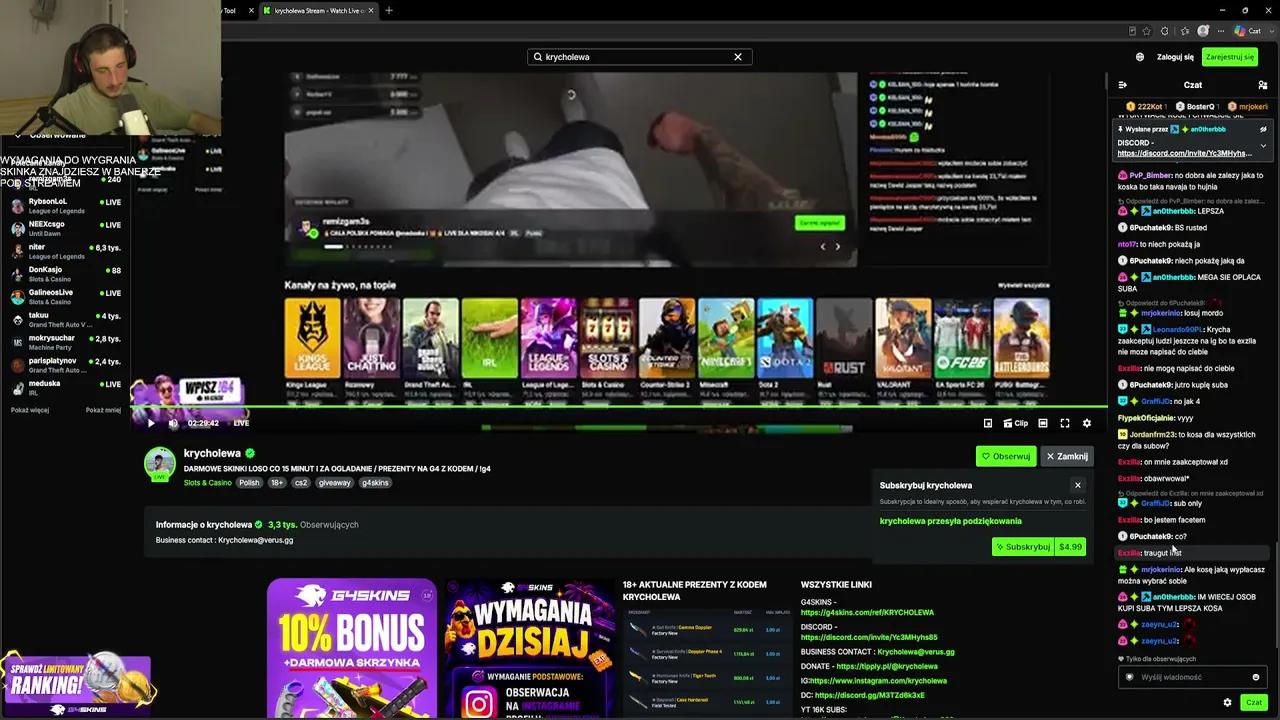
Task: Favorite this page star in browser
Action: pos(1147,31)
